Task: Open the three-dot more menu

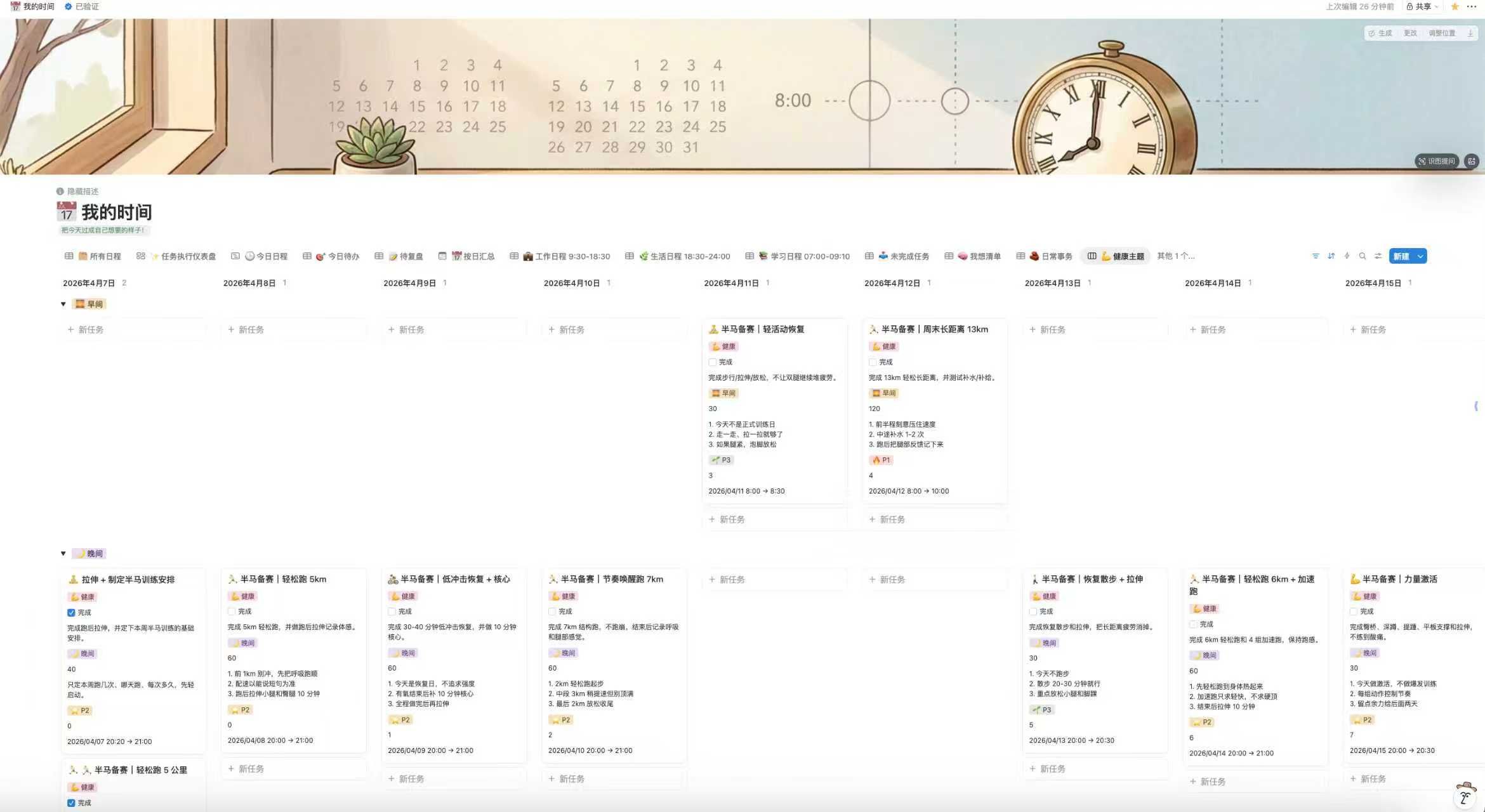Action: coord(1472,6)
